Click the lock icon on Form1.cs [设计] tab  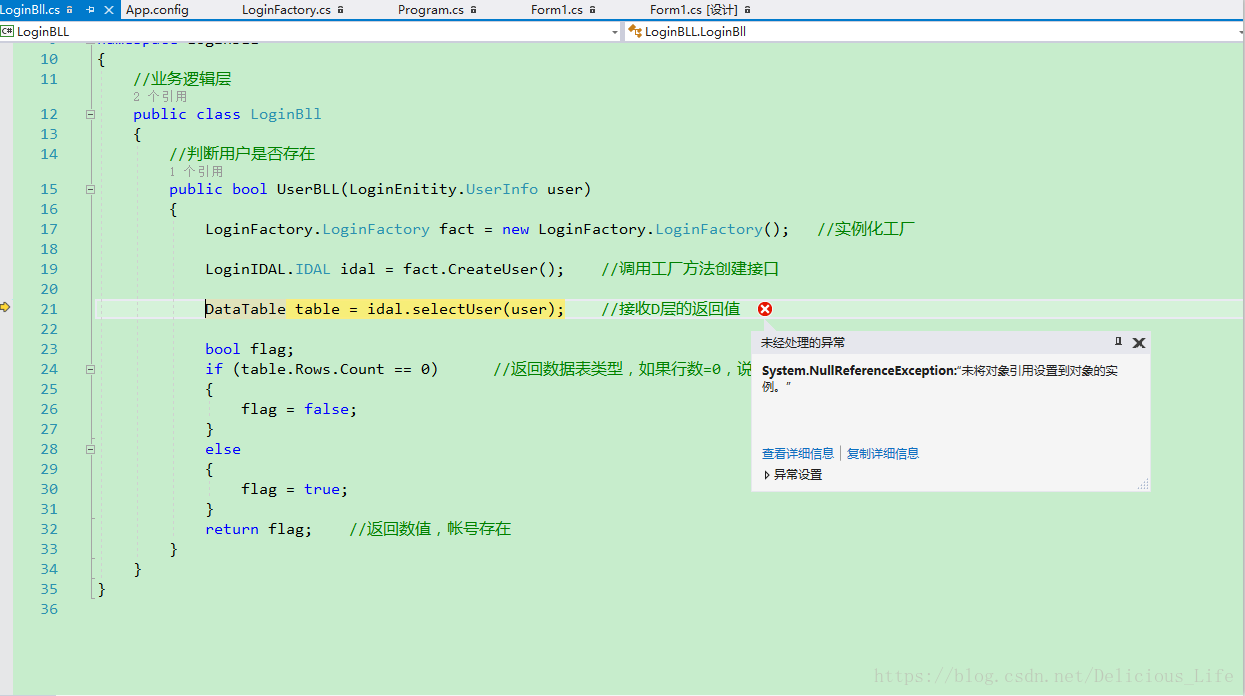pyautogui.click(x=748, y=10)
